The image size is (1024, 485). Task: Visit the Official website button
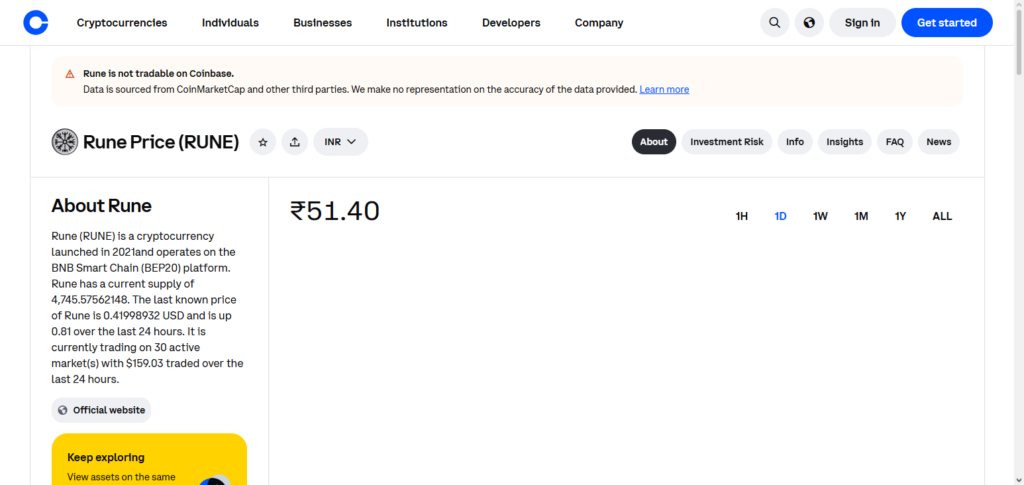pos(101,410)
